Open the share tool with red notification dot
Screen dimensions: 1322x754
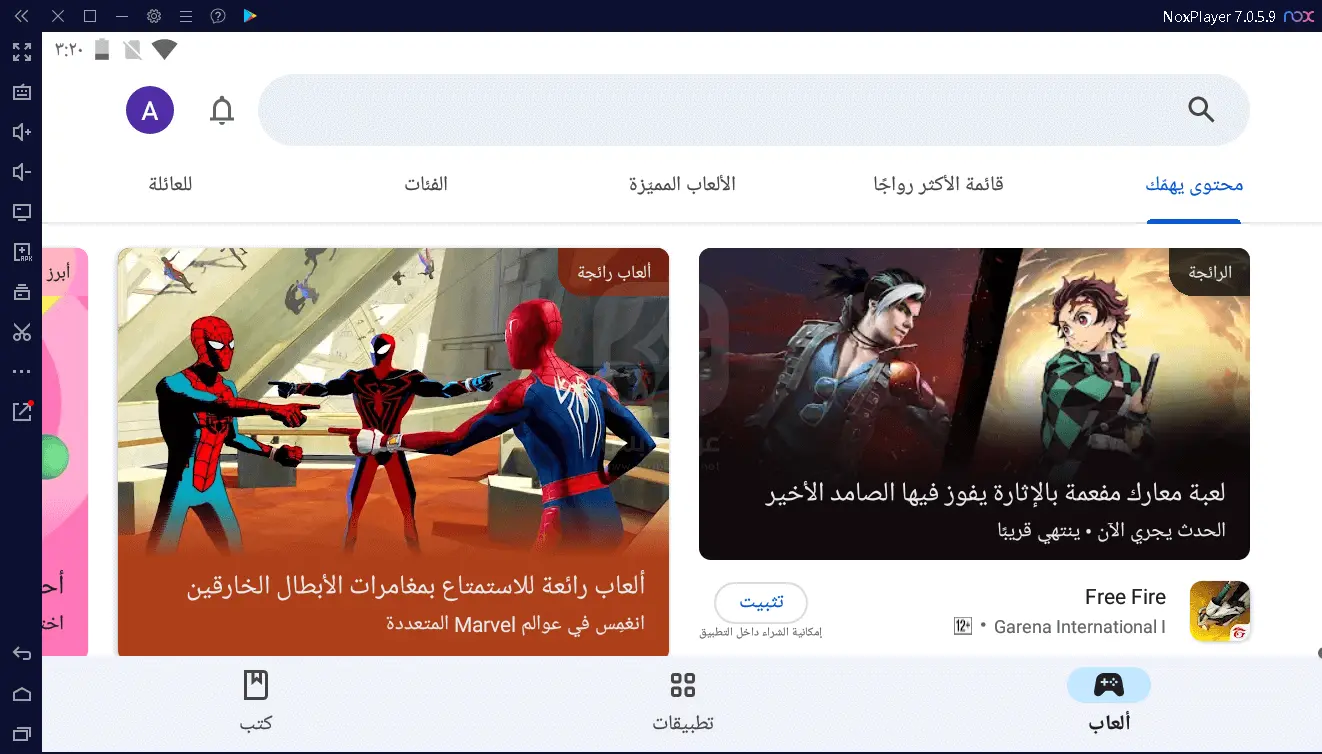[x=22, y=411]
